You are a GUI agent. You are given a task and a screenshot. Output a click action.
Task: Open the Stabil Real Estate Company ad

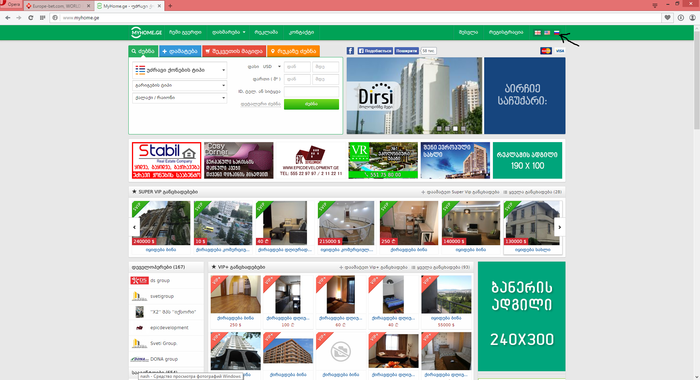(x=166, y=160)
